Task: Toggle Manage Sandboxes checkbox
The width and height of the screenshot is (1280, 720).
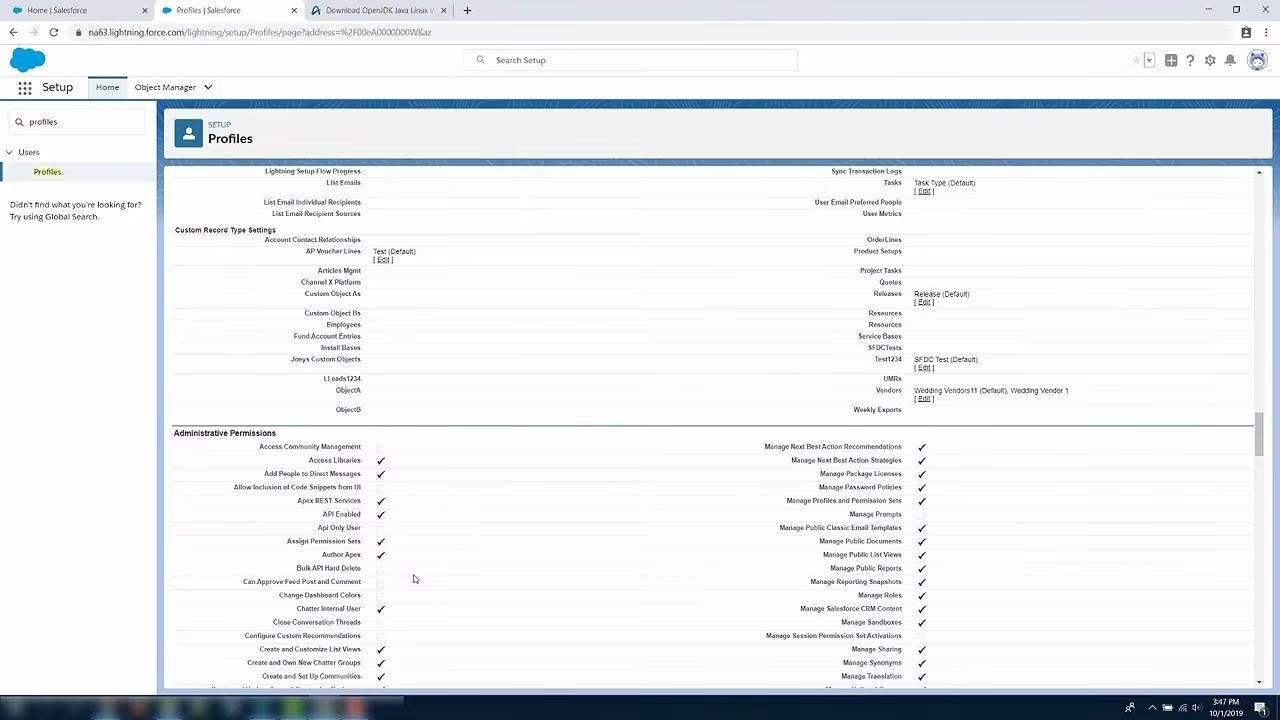Action: point(921,623)
